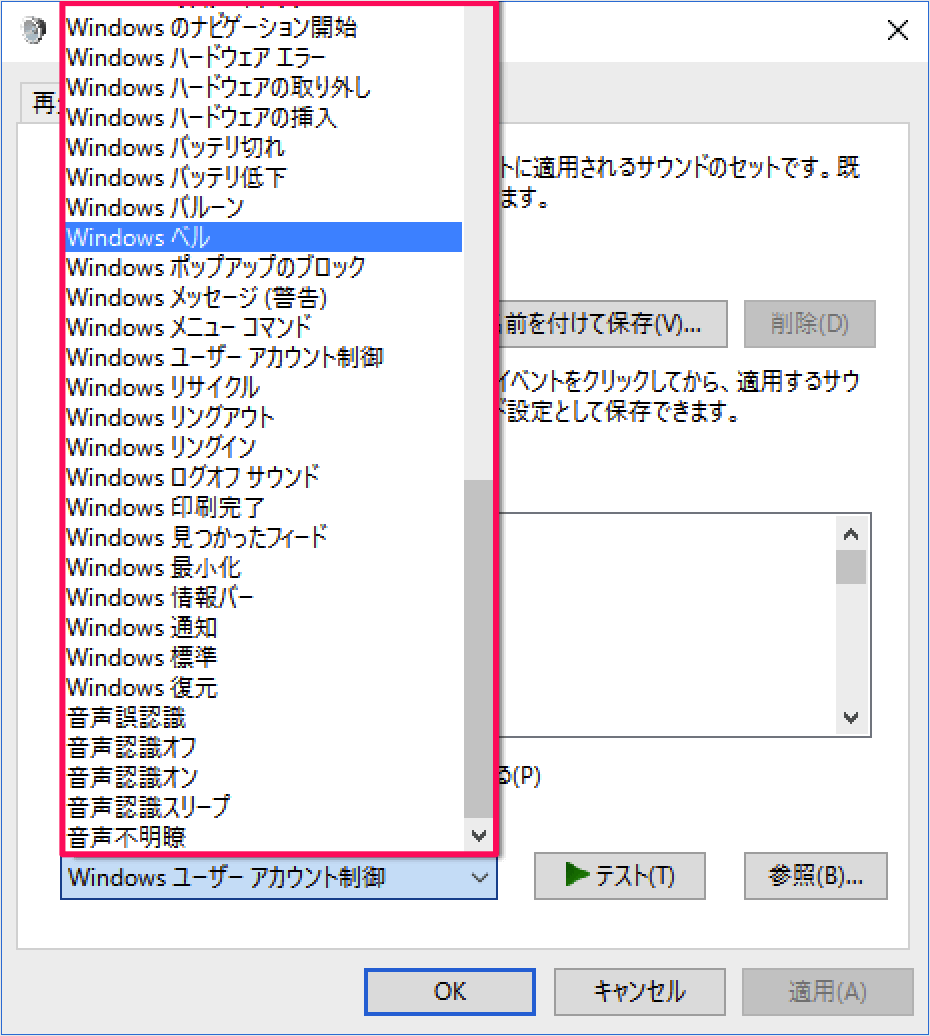Select 'Windows 印刷完了' sound
This screenshot has height=1036, width=930.
pos(264,507)
